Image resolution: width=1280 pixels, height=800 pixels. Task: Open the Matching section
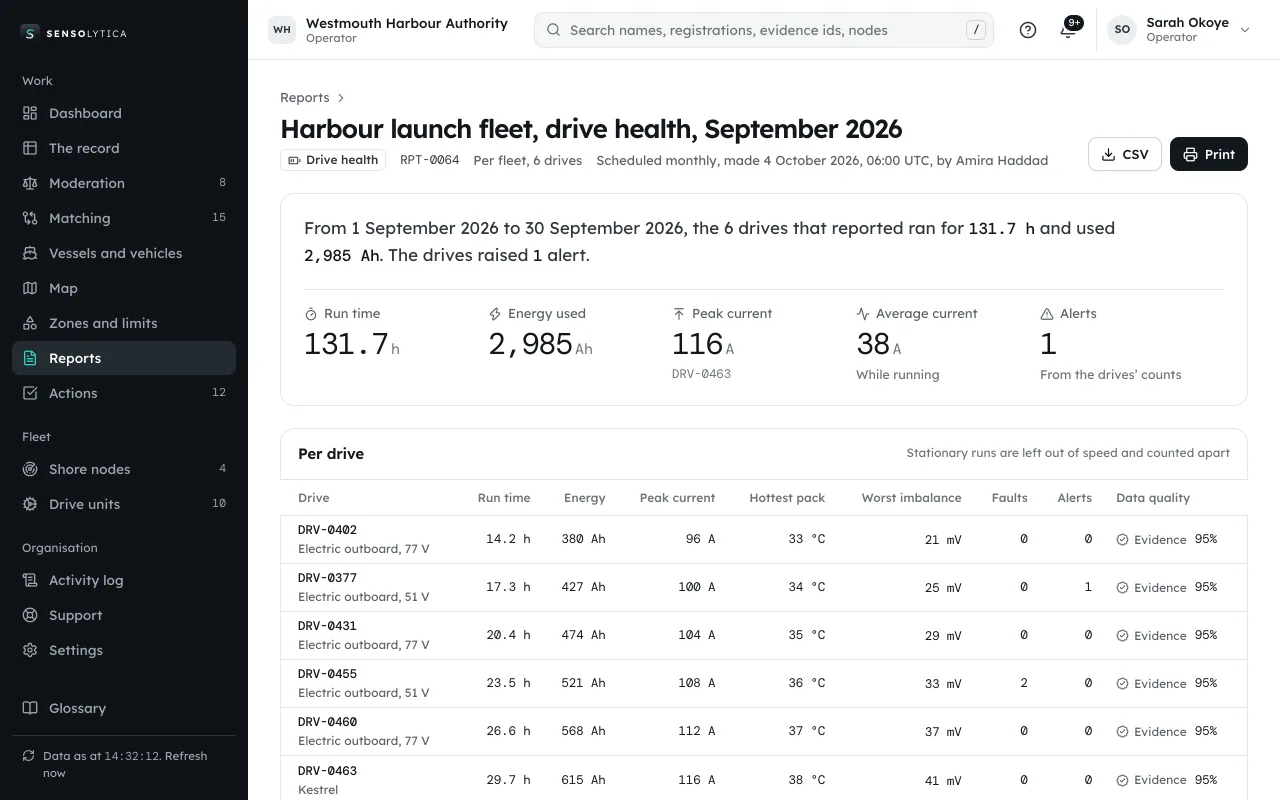click(x=124, y=218)
